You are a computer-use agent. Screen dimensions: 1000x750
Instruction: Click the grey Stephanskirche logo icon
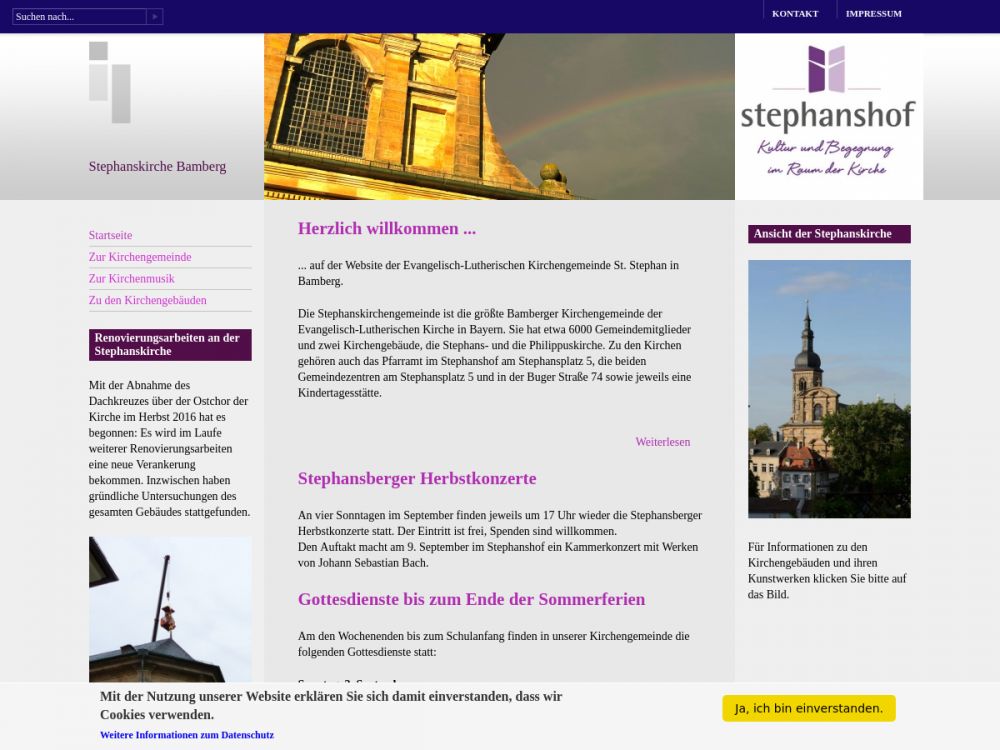110,82
